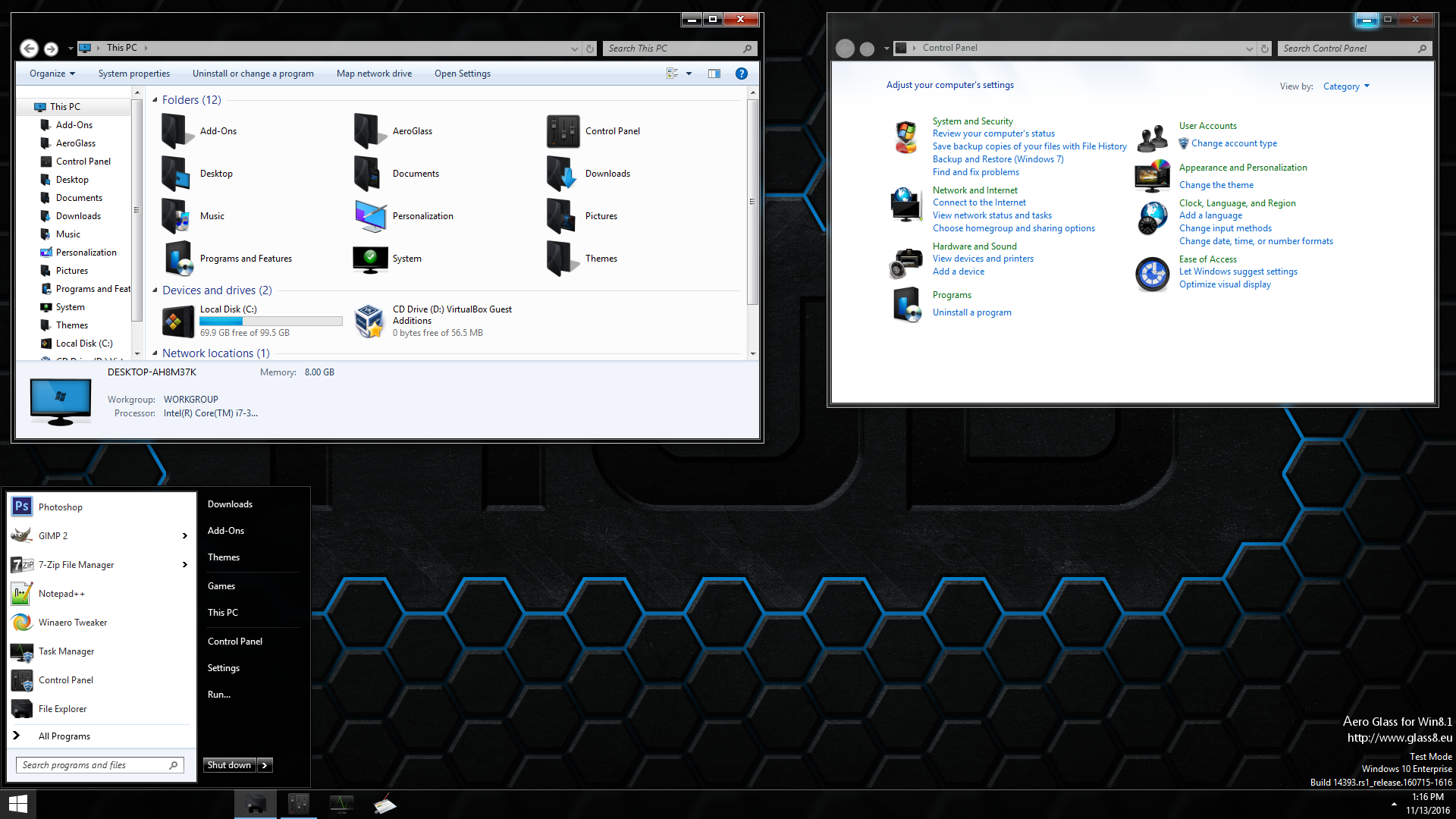Open Run... in start menu
This screenshot has height=819, width=1456.
coord(219,695)
